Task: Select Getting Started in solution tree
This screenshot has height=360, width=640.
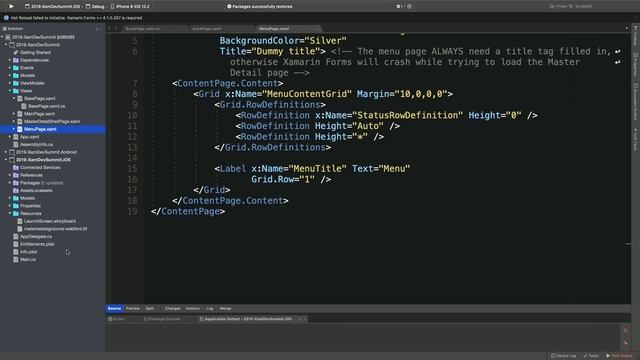Action: click(x=35, y=53)
